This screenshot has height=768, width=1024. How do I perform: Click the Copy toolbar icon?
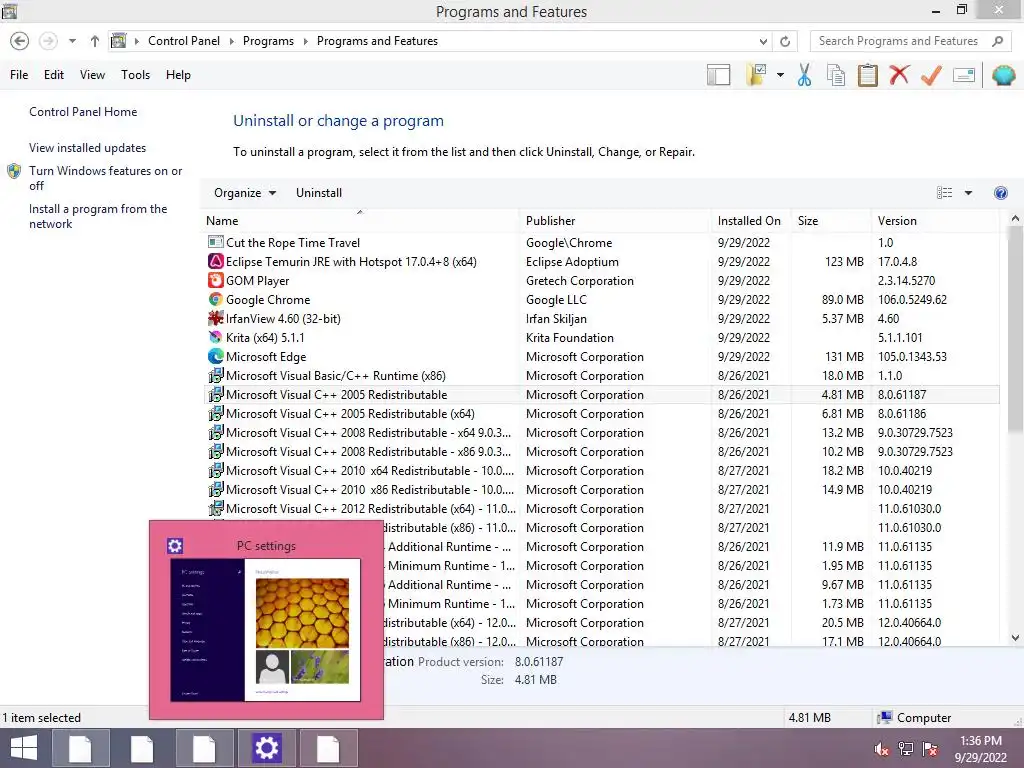tap(835, 75)
